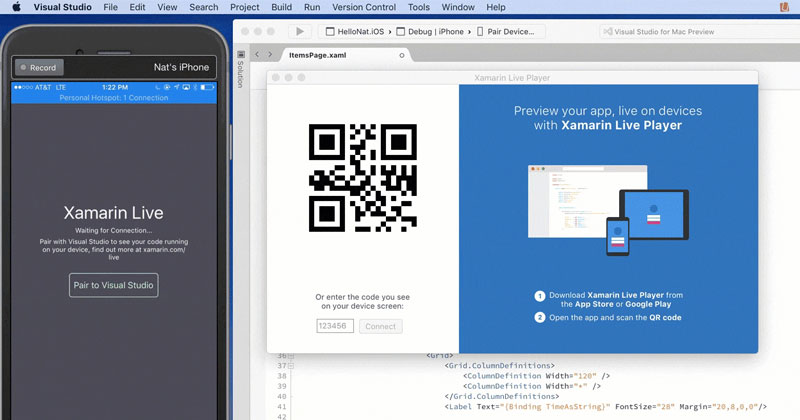800x420 pixels.
Task: Click the Connect button
Action: (x=381, y=326)
